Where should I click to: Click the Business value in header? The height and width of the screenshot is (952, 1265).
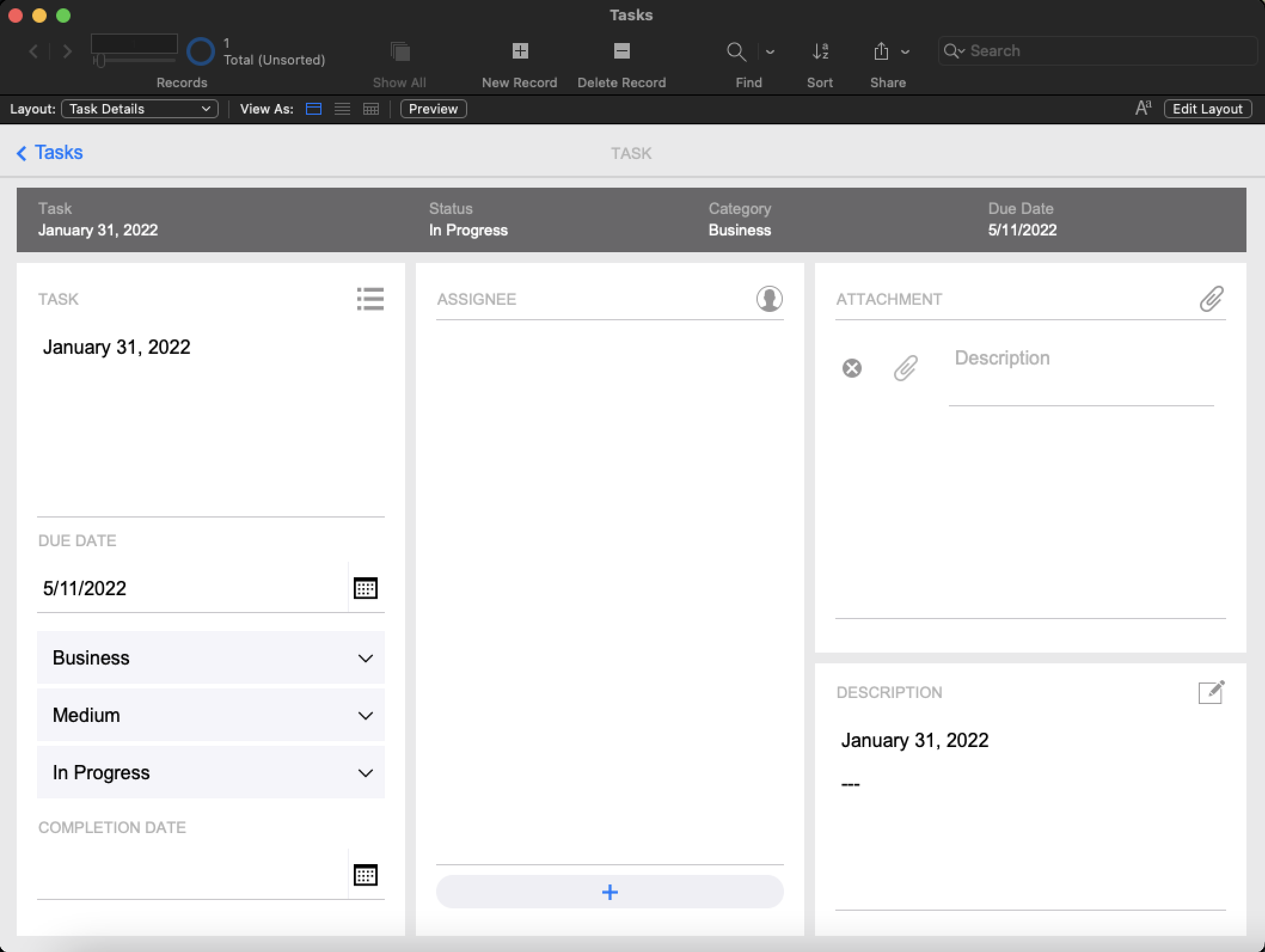click(740, 230)
